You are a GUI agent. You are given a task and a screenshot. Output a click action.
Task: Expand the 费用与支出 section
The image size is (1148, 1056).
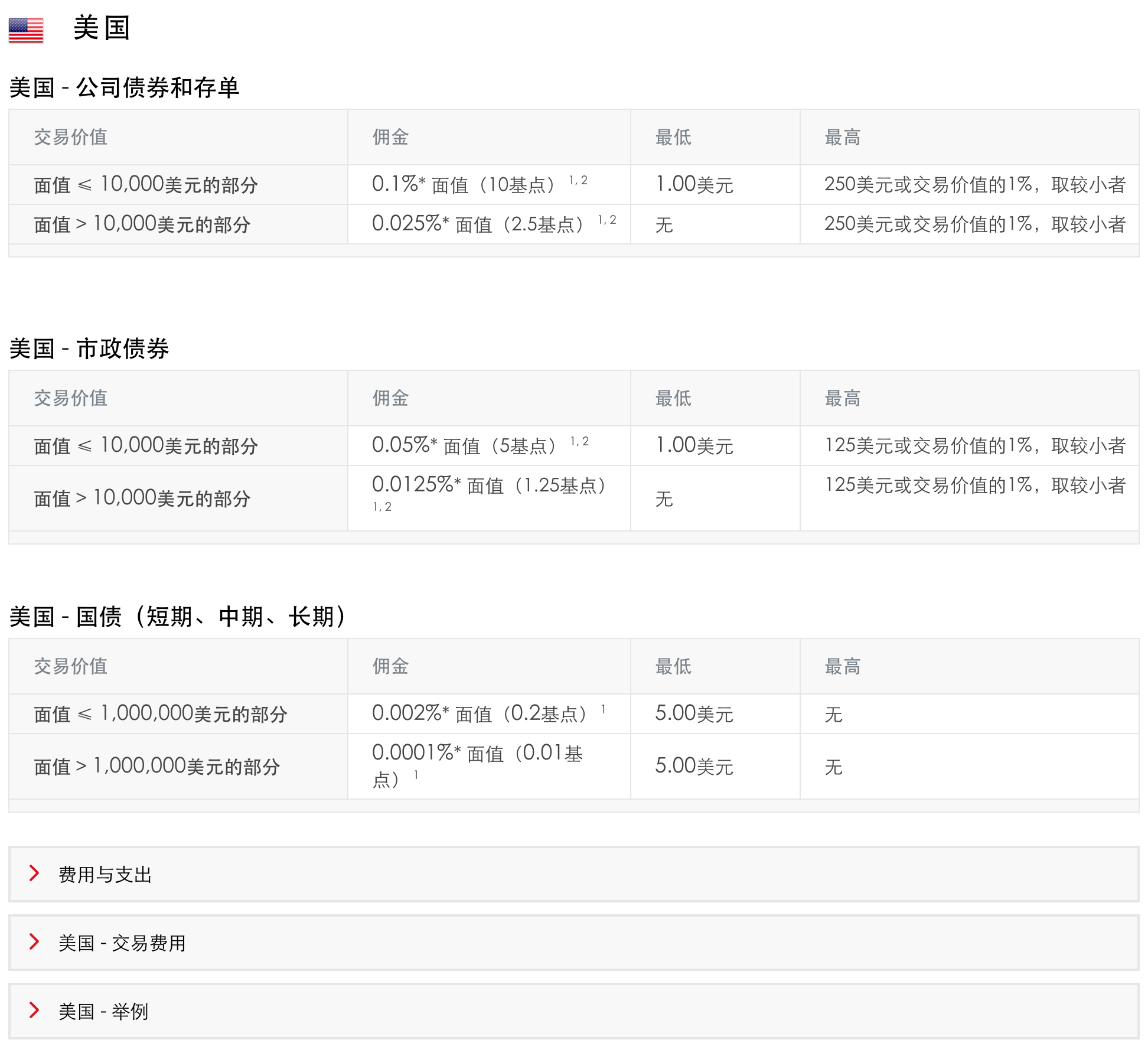(105, 874)
